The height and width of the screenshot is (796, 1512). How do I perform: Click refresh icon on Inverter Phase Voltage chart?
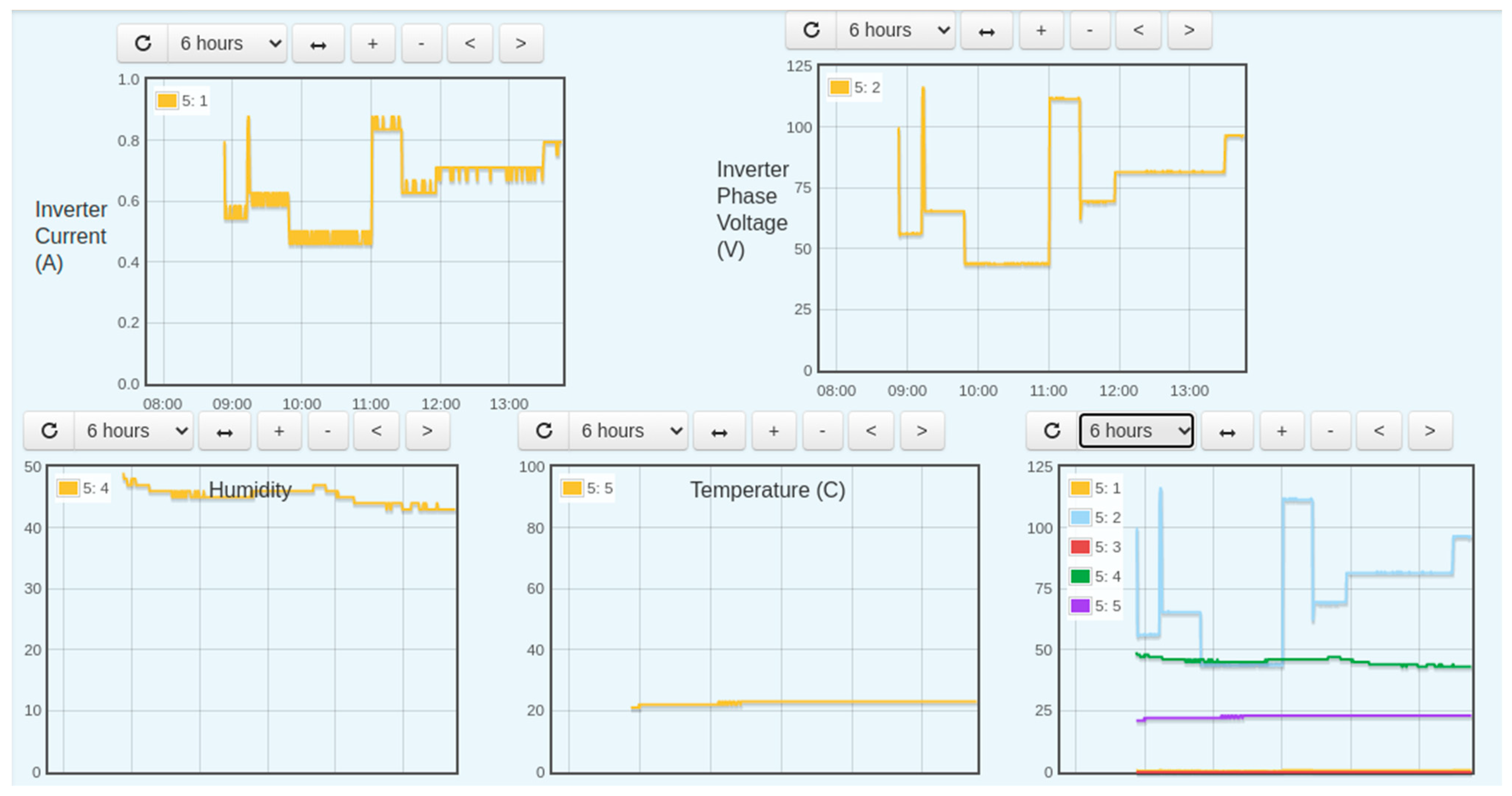[x=811, y=30]
